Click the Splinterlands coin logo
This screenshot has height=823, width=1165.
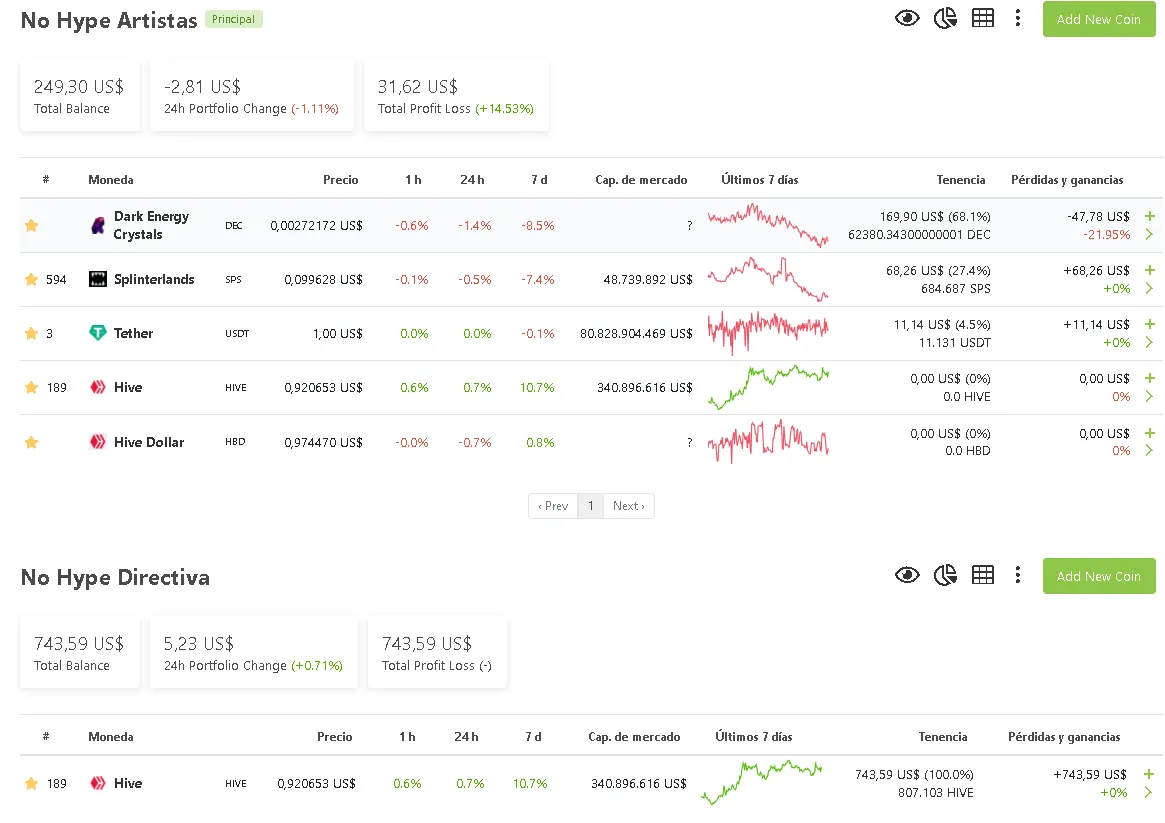(97, 279)
